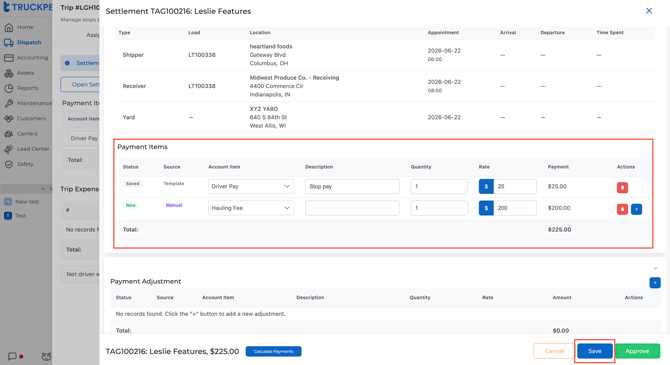Click the Reports pie chart icon
Viewport: 670px width, 365px height.
9,88
